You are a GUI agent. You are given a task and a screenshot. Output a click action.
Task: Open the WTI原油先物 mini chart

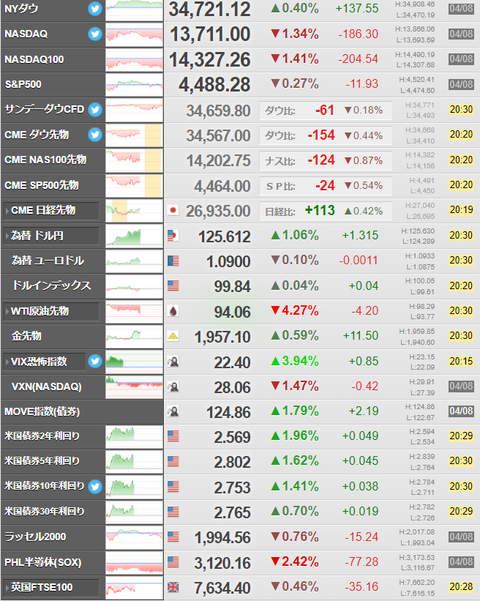pos(134,311)
